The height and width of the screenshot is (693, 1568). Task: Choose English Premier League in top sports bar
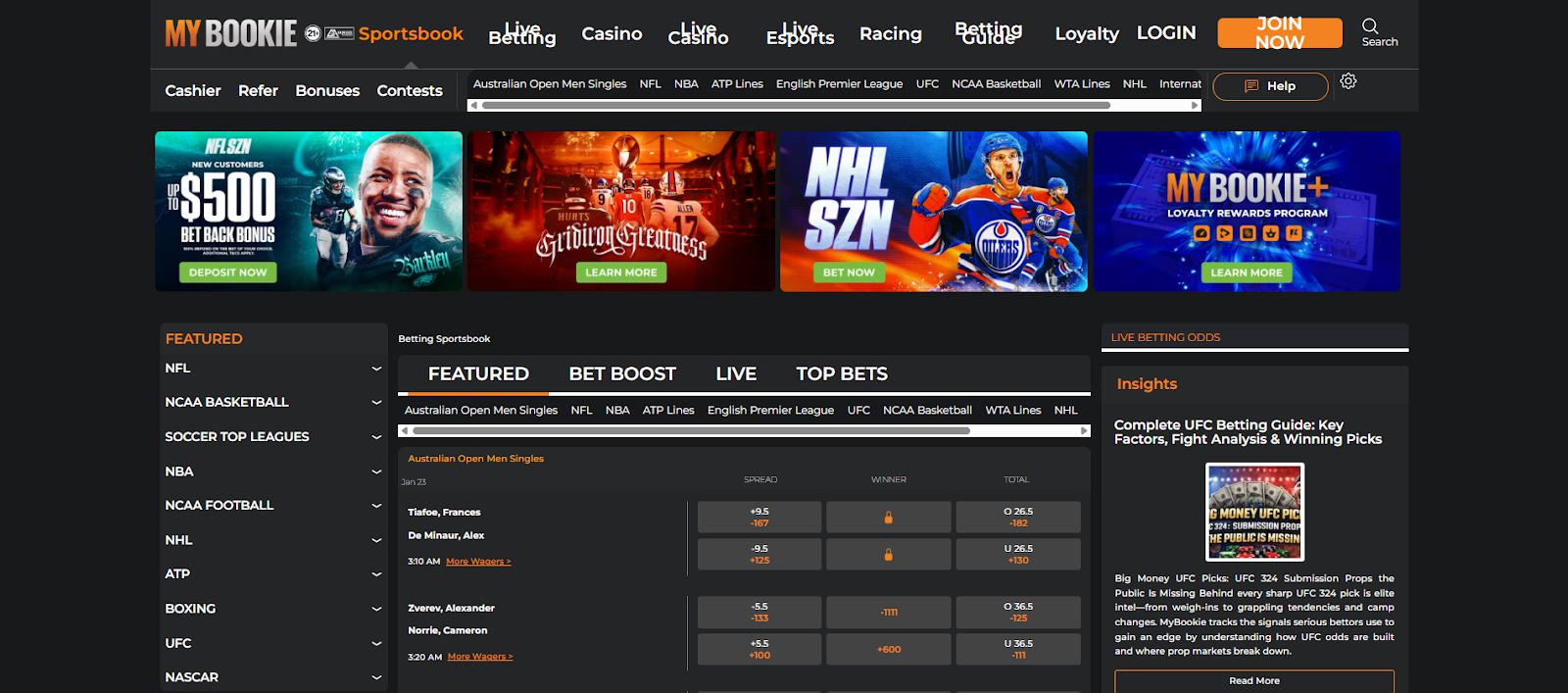pyautogui.click(x=839, y=83)
